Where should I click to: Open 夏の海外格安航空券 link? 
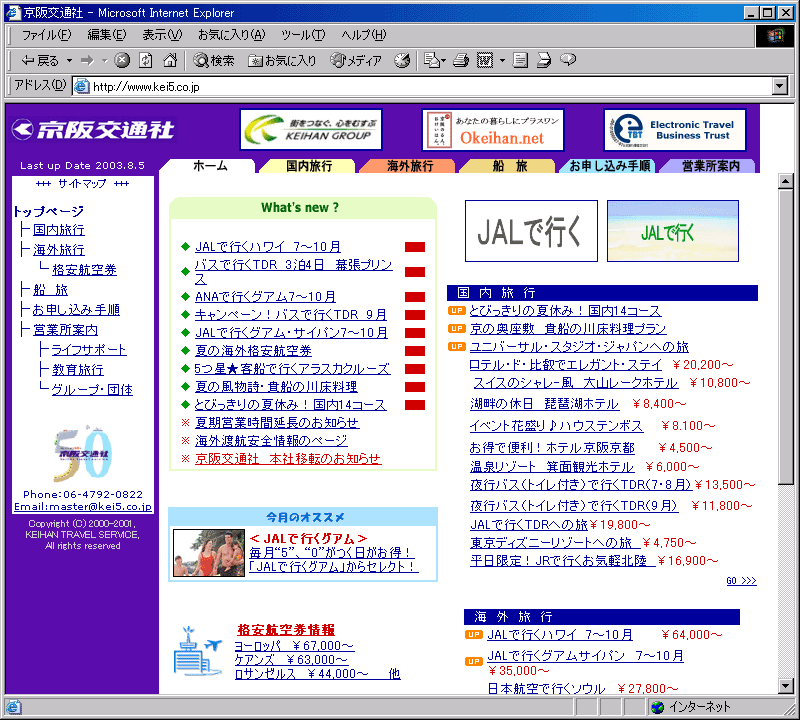pyautogui.click(x=253, y=351)
